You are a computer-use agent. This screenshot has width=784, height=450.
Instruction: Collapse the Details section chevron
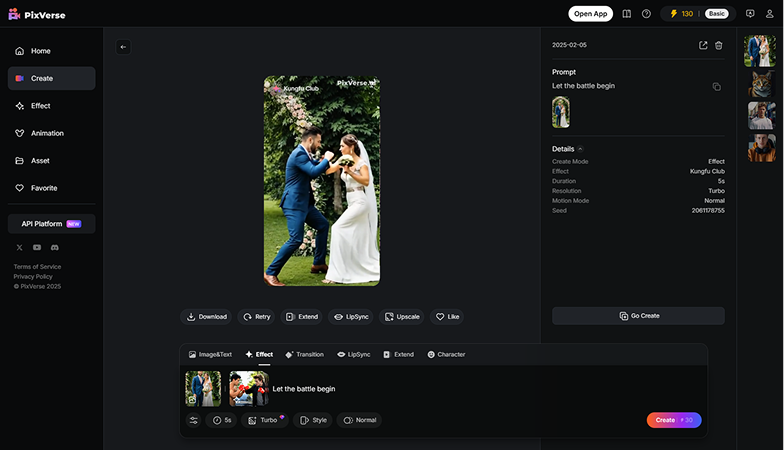coord(580,149)
